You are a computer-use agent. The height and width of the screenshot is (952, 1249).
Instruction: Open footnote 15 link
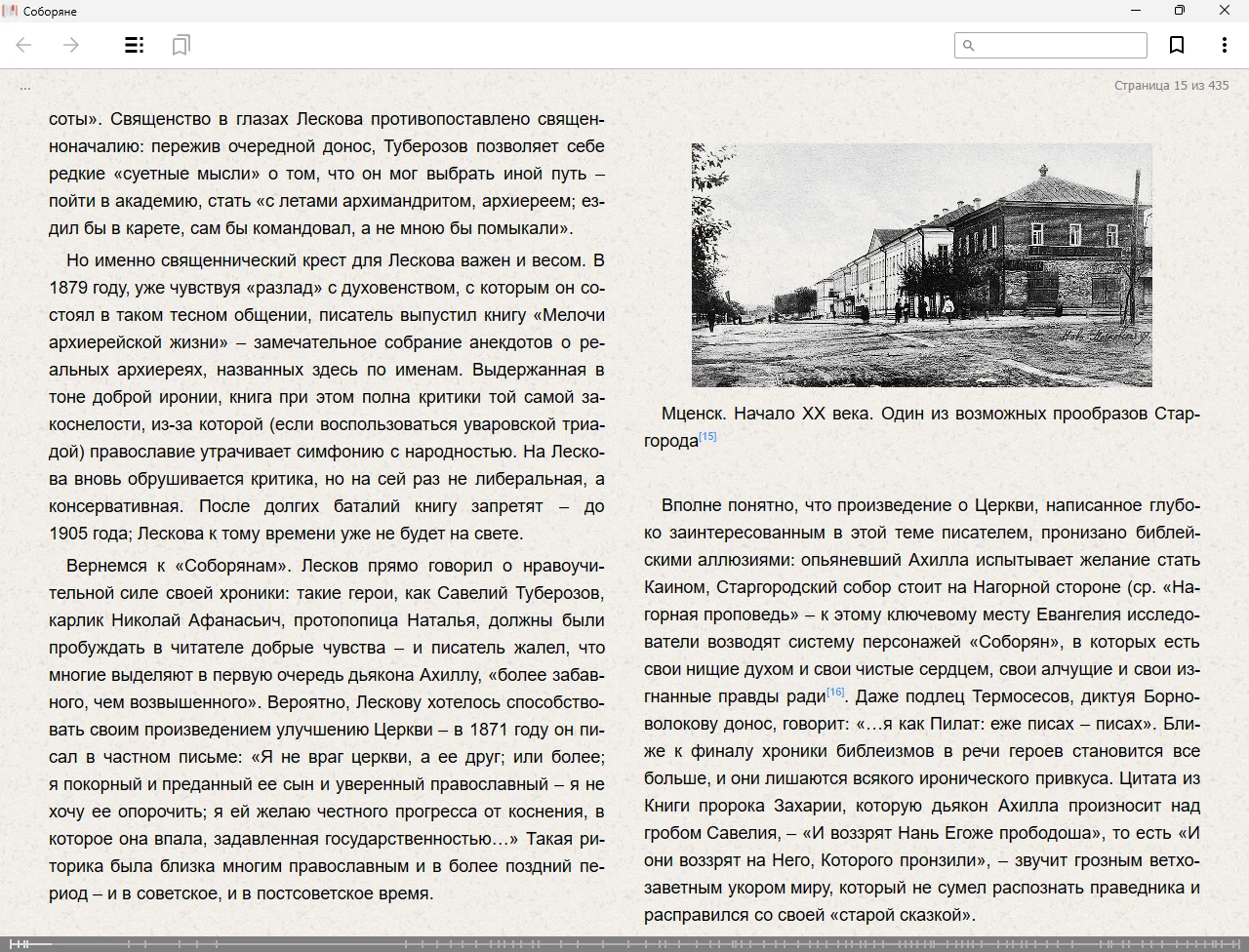click(707, 437)
